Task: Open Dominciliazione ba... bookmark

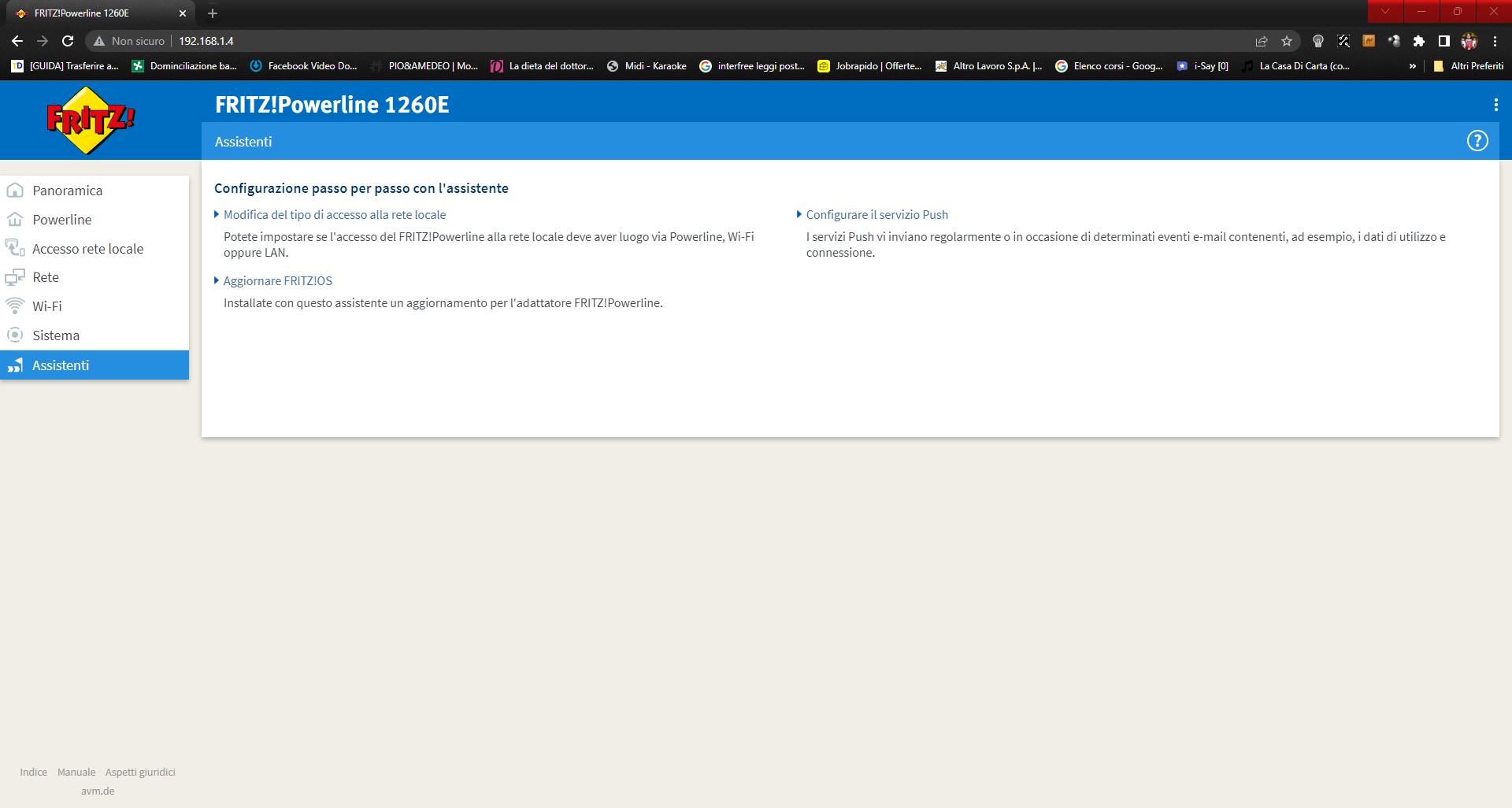Action: point(184,66)
